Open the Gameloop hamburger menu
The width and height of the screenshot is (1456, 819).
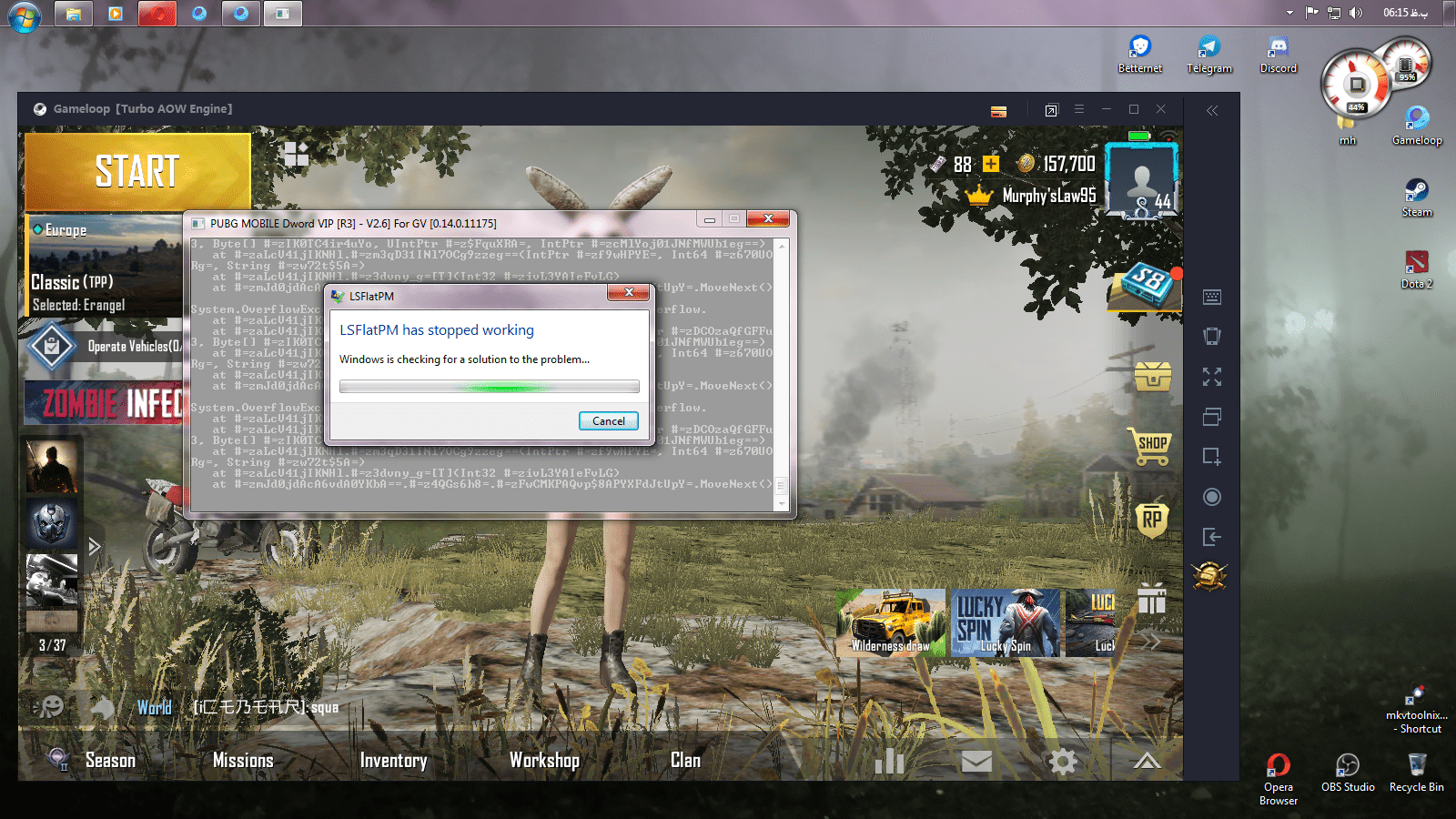(1079, 109)
